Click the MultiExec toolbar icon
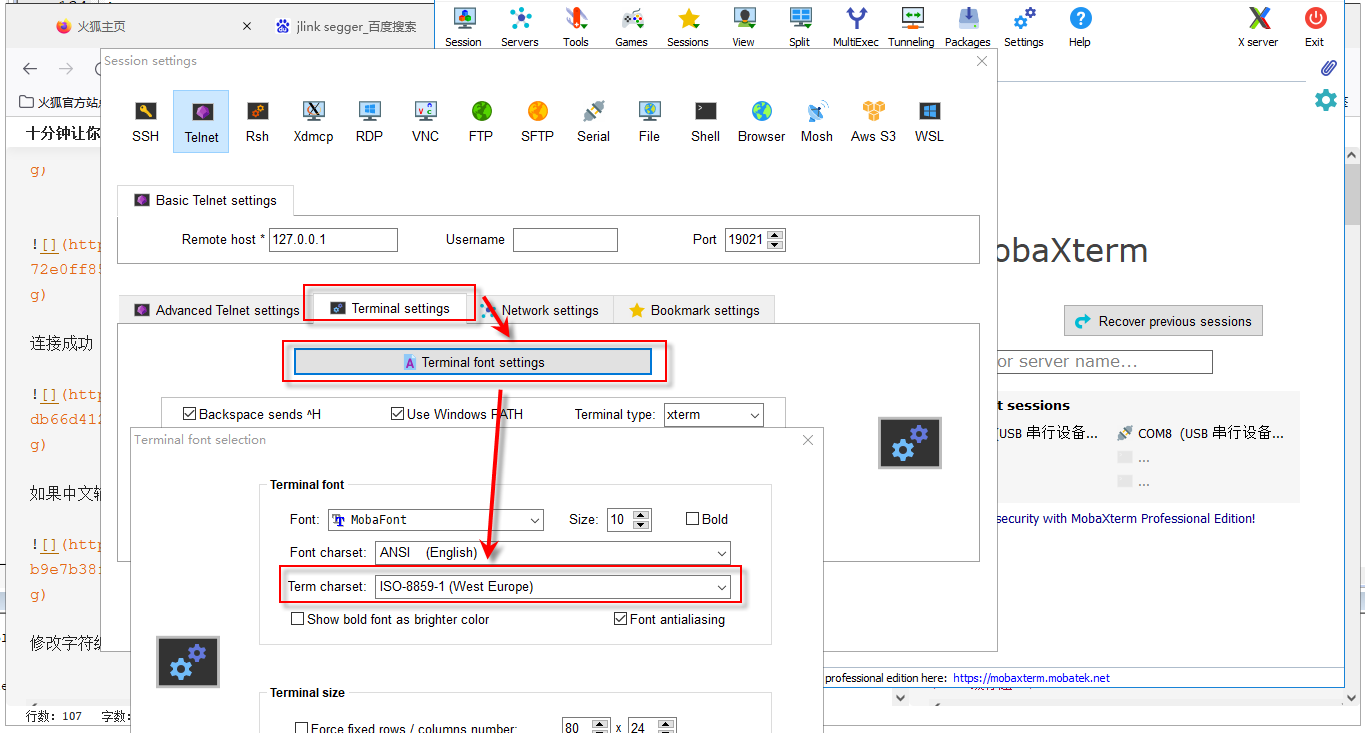The width and height of the screenshot is (1365, 733). click(856, 26)
